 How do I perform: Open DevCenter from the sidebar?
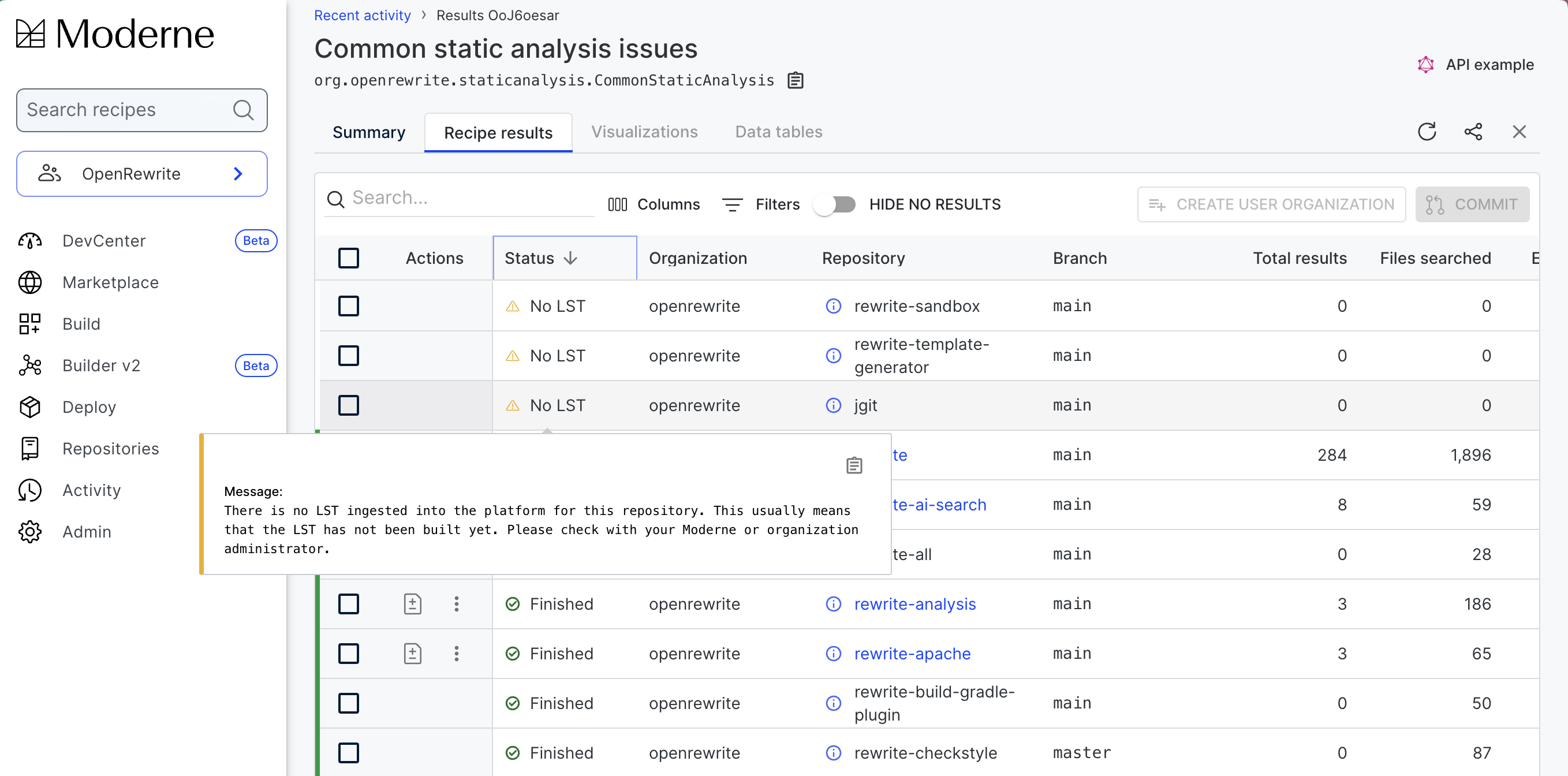click(x=104, y=241)
